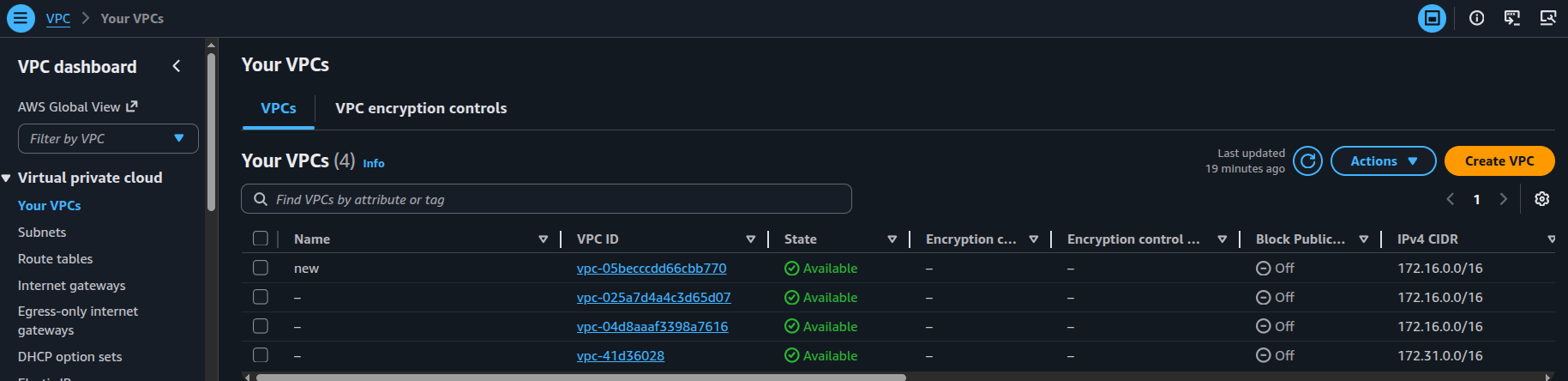Viewport: 1568px width, 381px height.
Task: Focus the Find VPCs search field
Action: pos(546,199)
